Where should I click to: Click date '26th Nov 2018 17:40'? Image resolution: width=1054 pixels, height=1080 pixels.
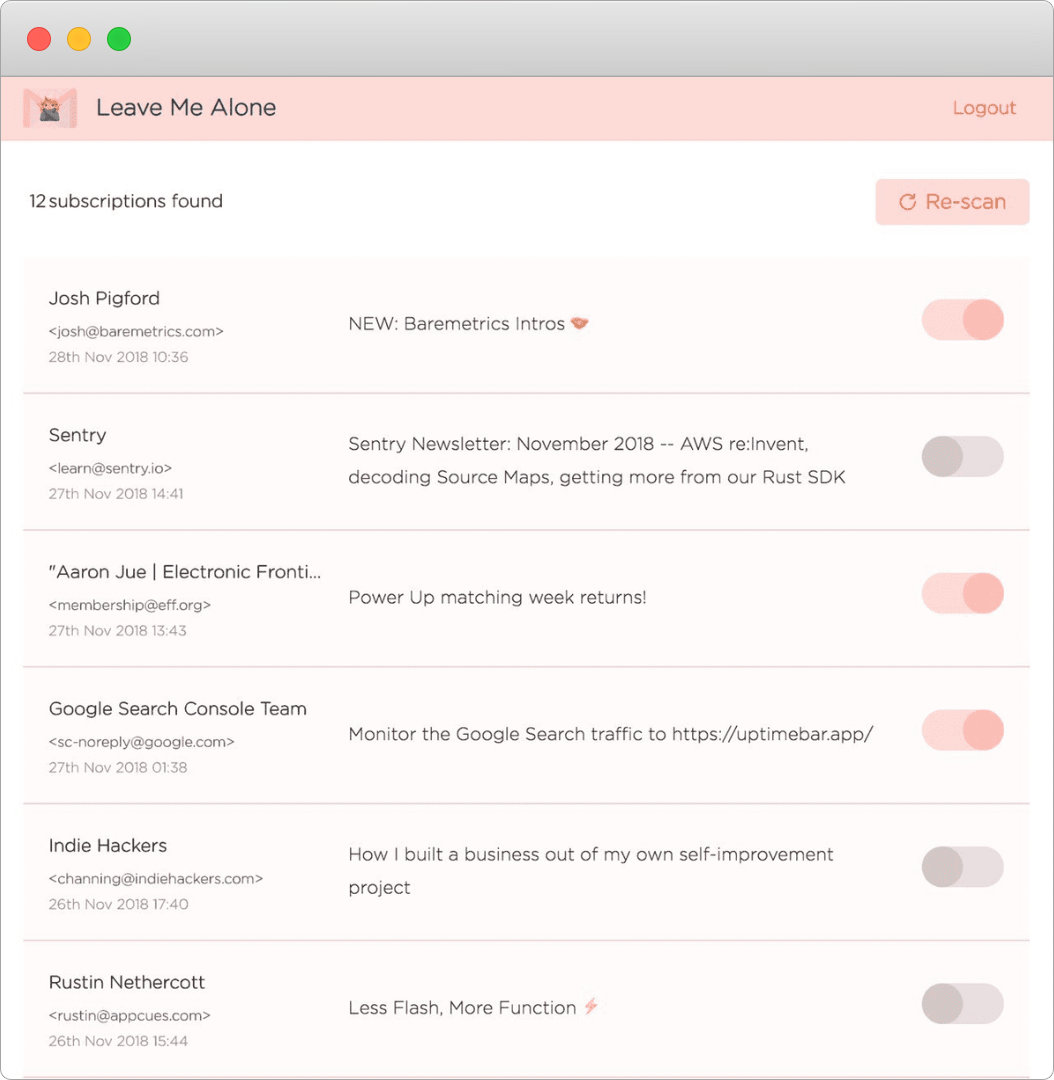[118, 904]
